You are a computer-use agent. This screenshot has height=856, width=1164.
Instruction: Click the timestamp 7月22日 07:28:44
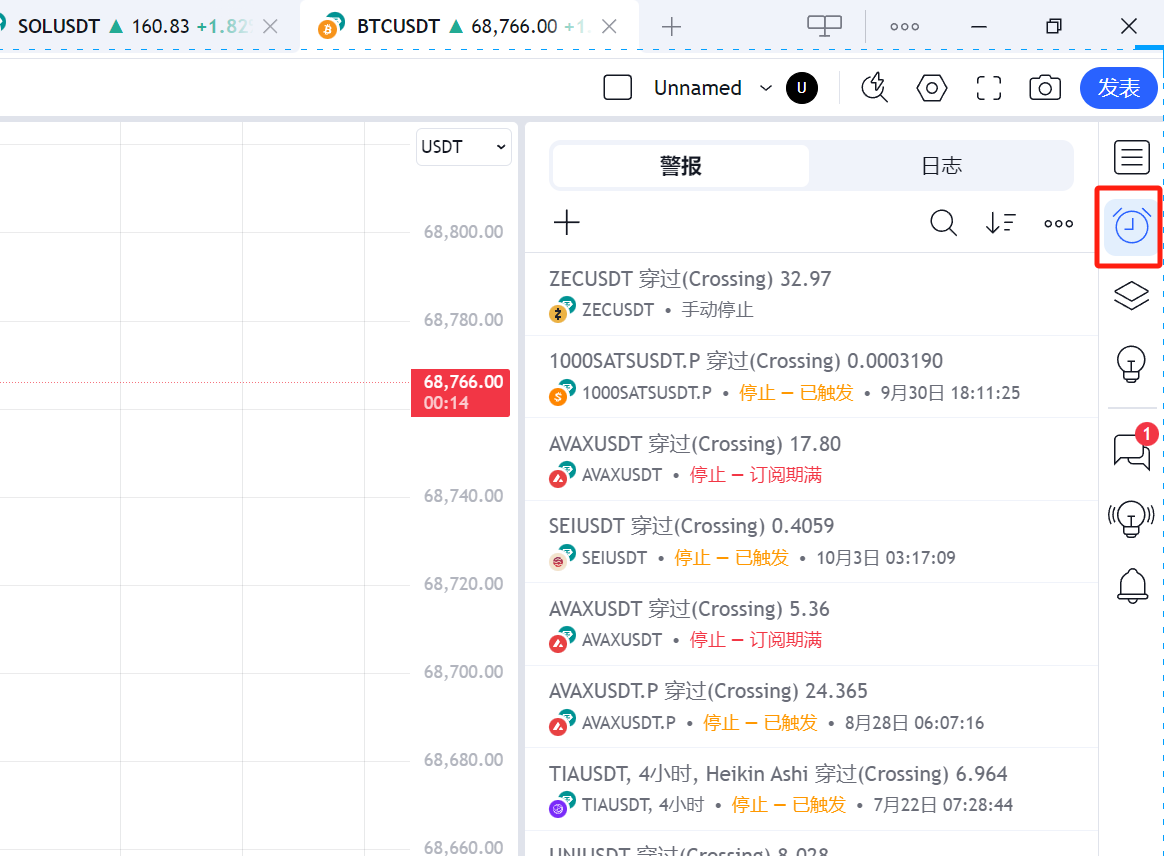[x=943, y=805]
